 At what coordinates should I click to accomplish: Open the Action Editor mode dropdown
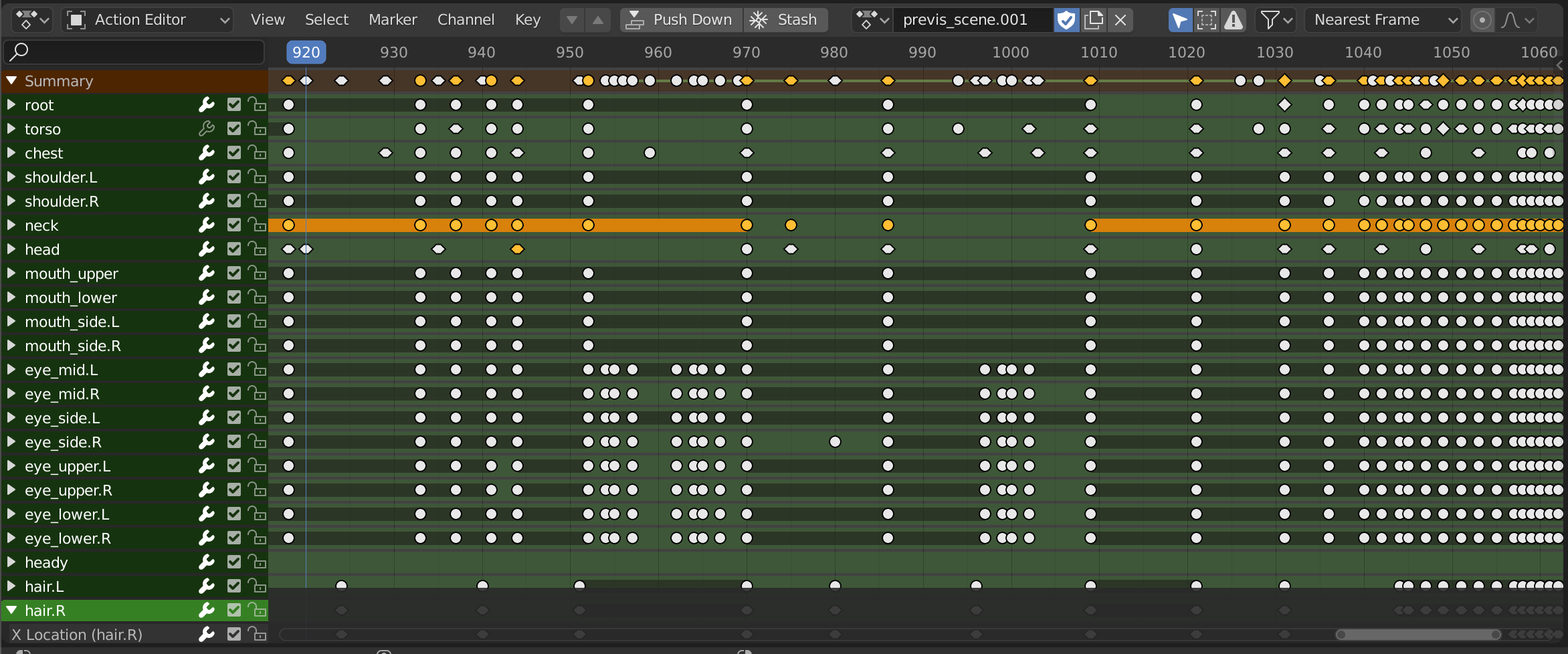(149, 19)
